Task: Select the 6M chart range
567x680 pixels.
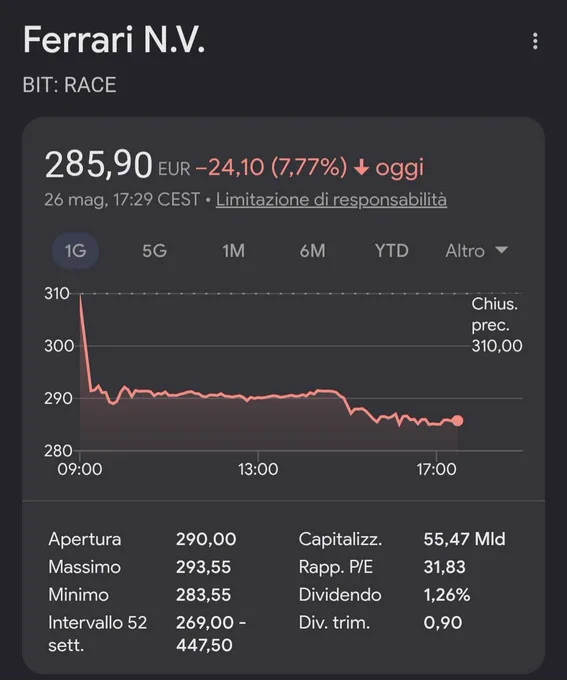Action: [312, 251]
